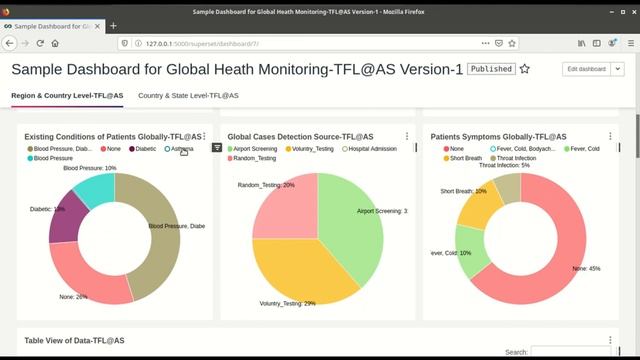This screenshot has width=640, height=360.
Task: Open page actions three-dot menu in URL bar
Action: [485, 43]
